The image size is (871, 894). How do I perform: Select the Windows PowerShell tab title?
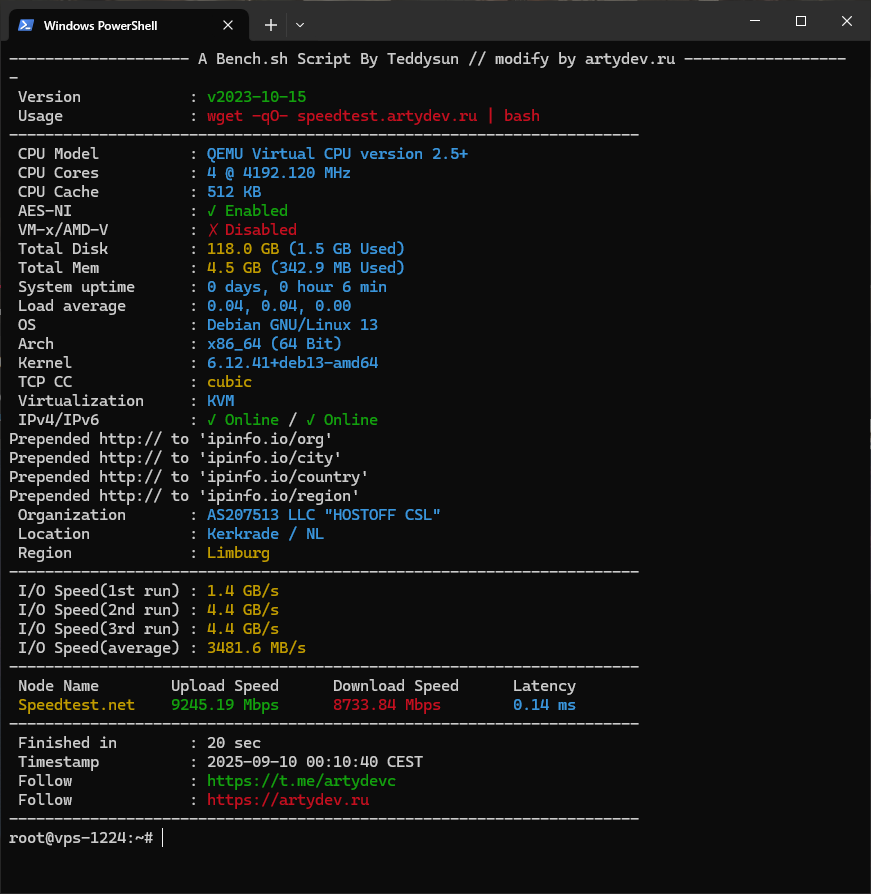point(100,25)
